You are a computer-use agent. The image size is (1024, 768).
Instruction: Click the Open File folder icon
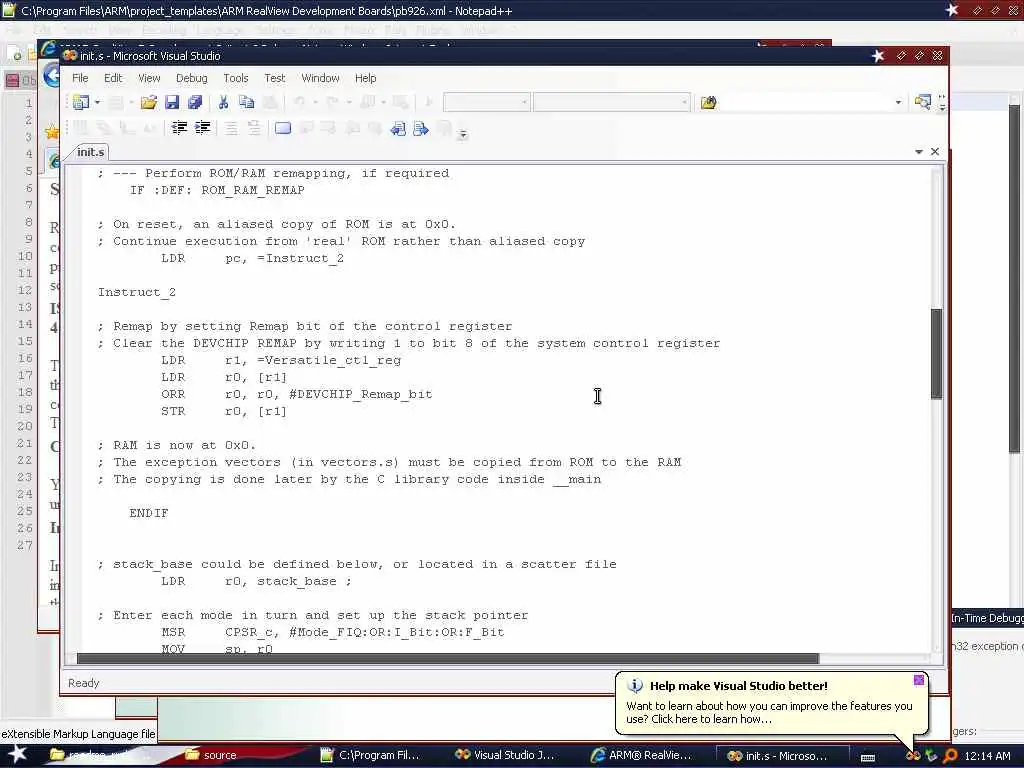[149, 103]
